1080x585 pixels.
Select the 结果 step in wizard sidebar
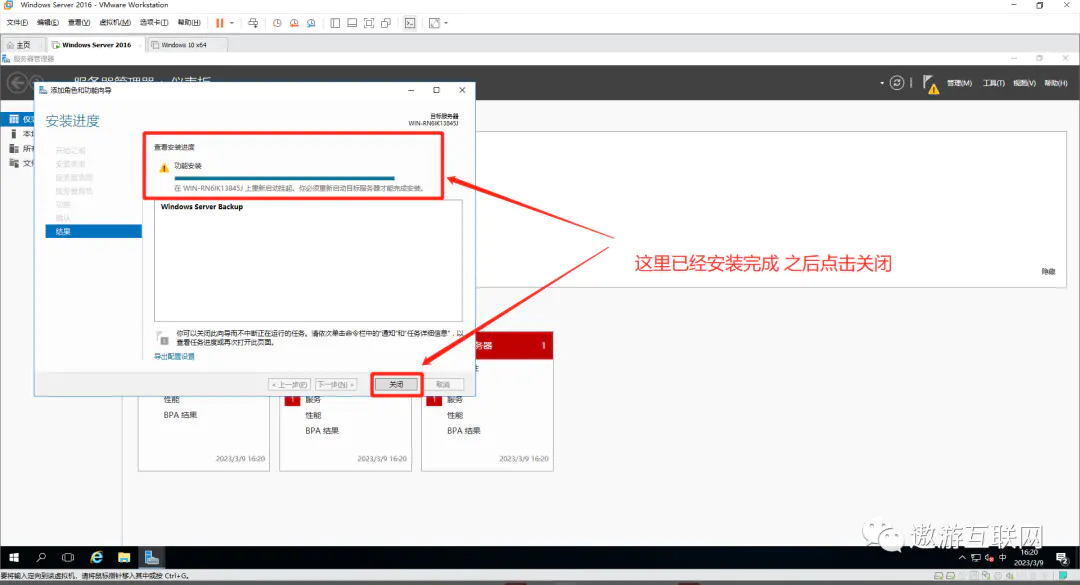click(94, 232)
